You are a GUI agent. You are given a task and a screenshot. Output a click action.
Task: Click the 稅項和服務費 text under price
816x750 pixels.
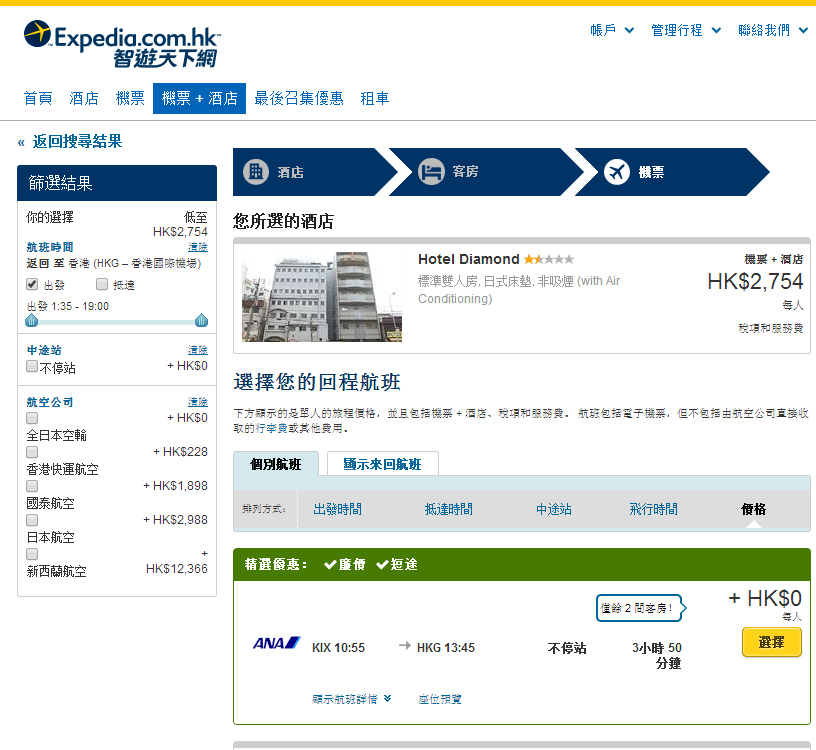(771, 328)
